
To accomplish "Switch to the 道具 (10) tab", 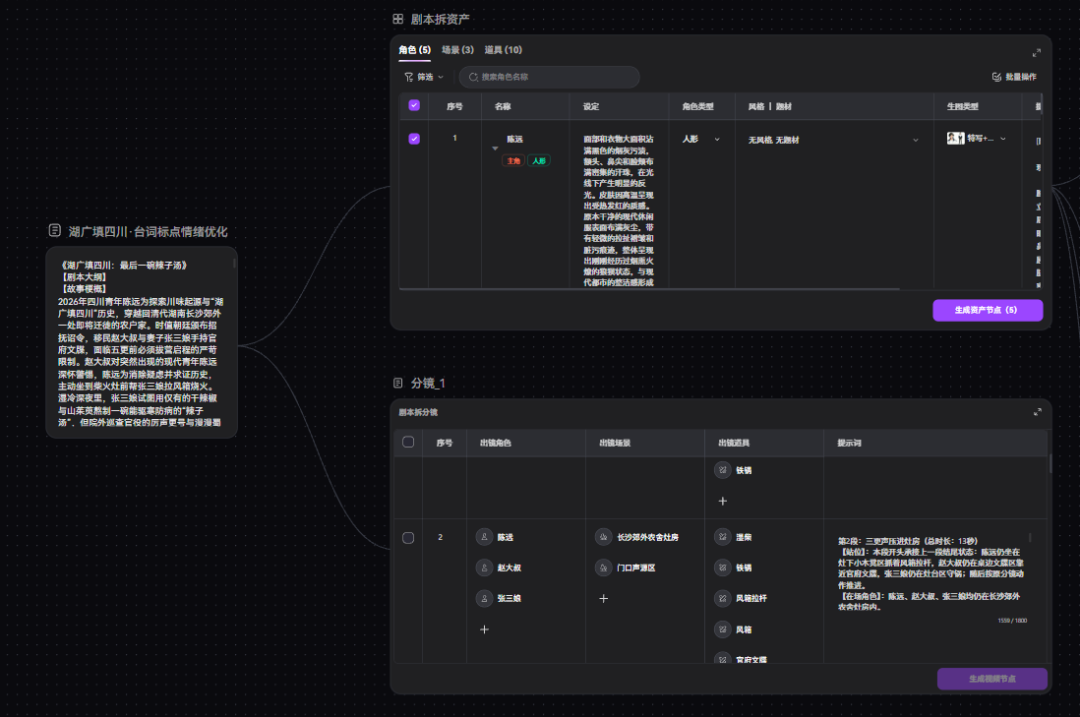I will tap(503, 50).
